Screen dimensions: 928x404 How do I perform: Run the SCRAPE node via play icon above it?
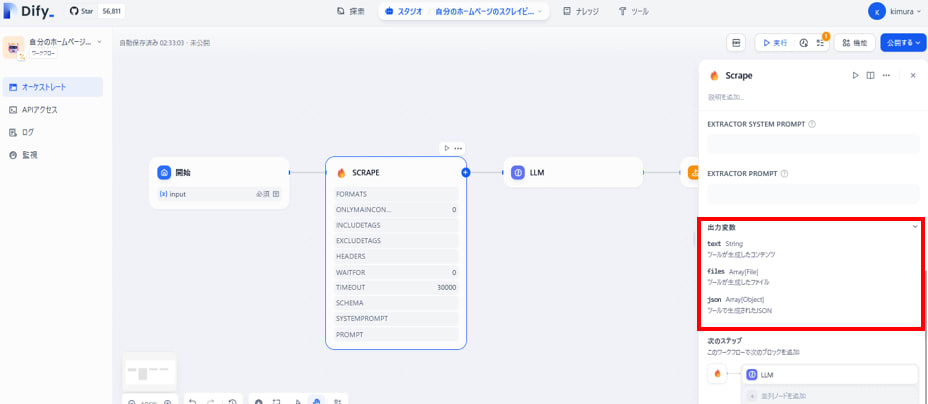pyautogui.click(x=447, y=148)
